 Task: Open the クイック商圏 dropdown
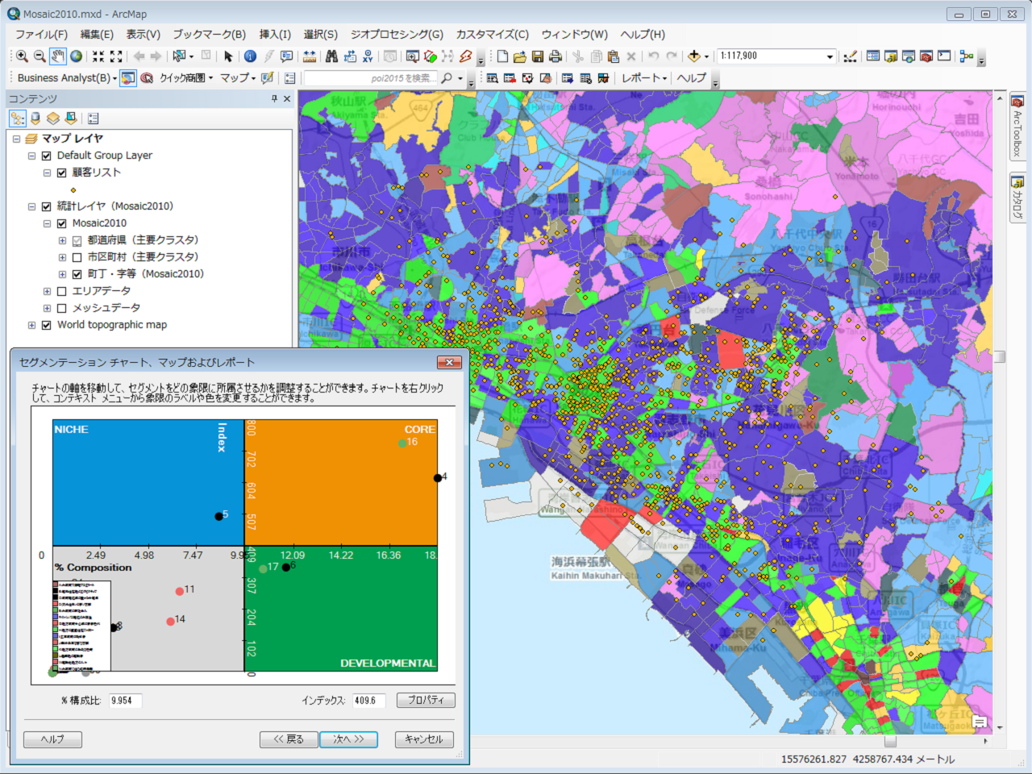(186, 78)
